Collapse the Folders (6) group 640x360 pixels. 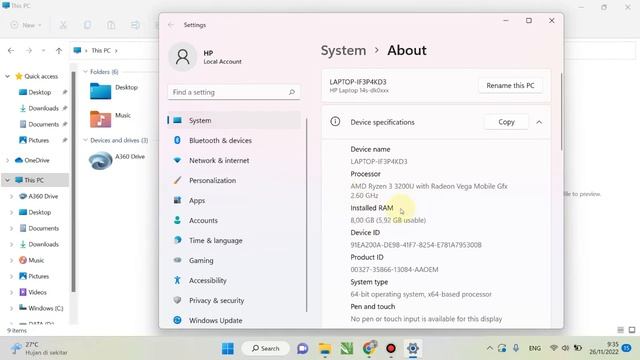pos(85,72)
